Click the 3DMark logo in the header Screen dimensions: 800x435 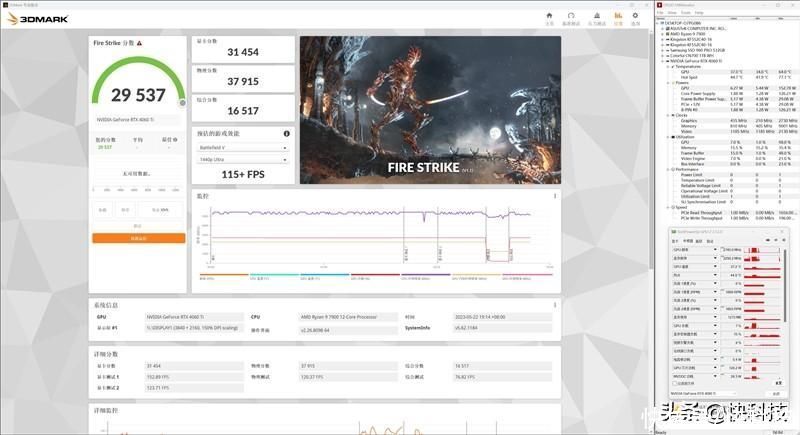tap(38, 19)
